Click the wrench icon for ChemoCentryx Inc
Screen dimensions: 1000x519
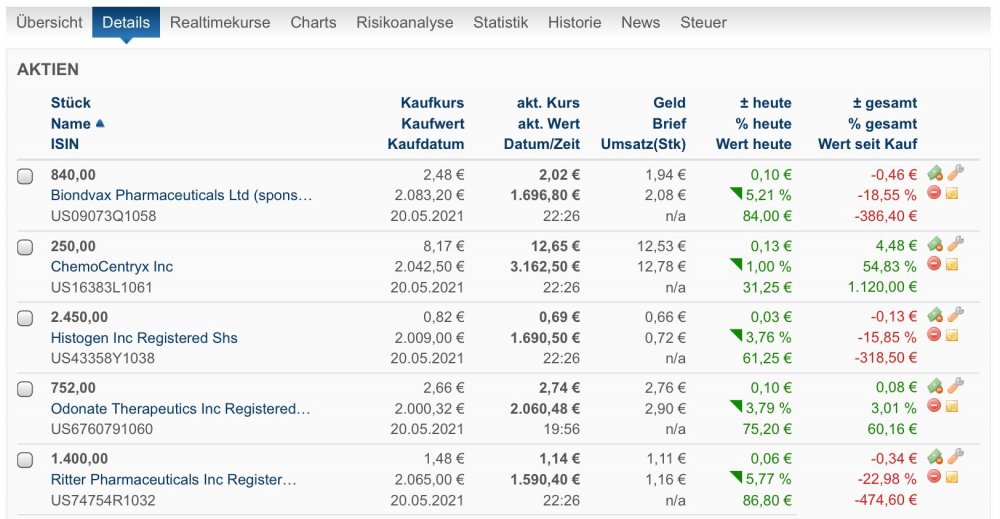pos(955,244)
